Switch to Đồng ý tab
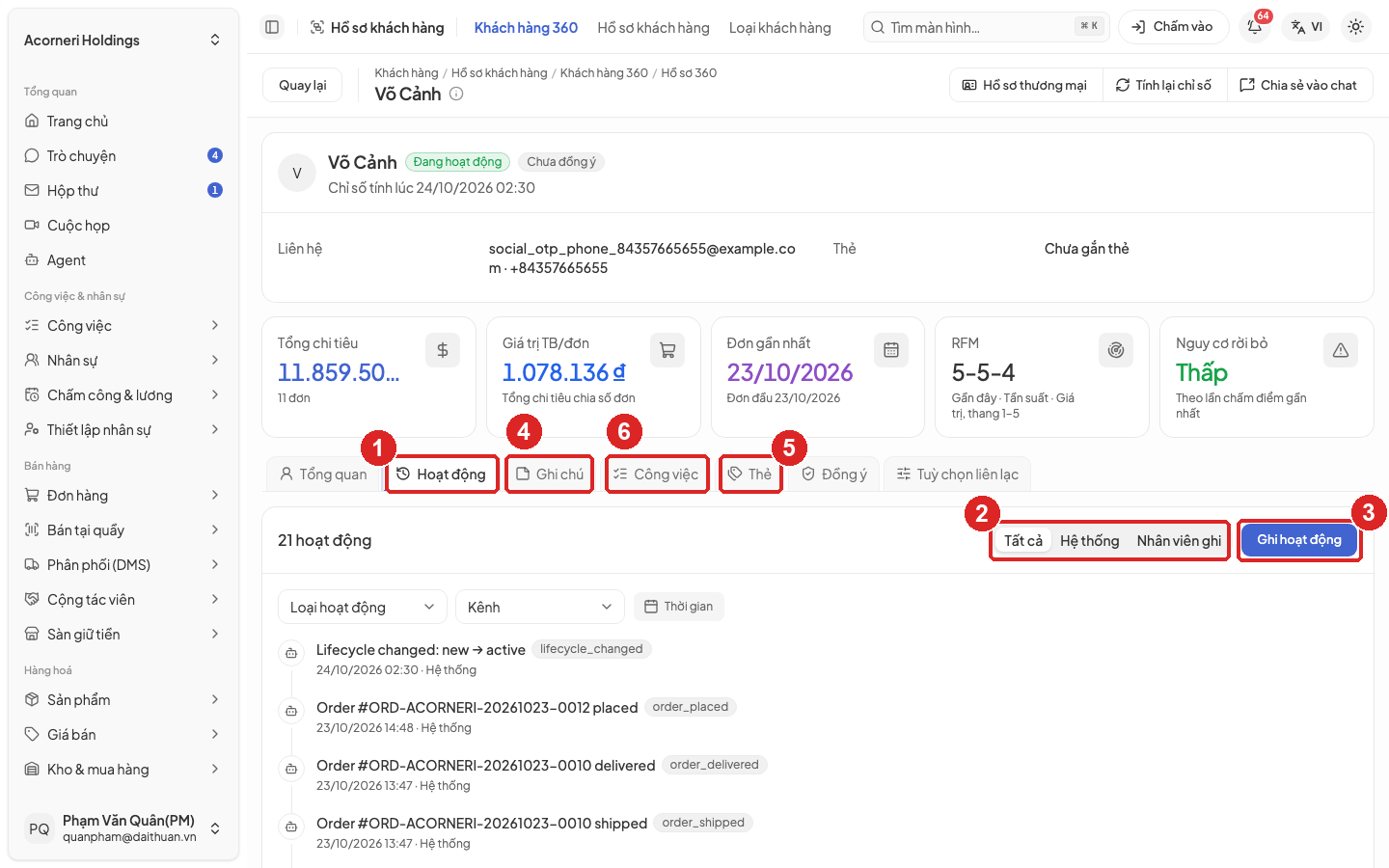 point(833,474)
